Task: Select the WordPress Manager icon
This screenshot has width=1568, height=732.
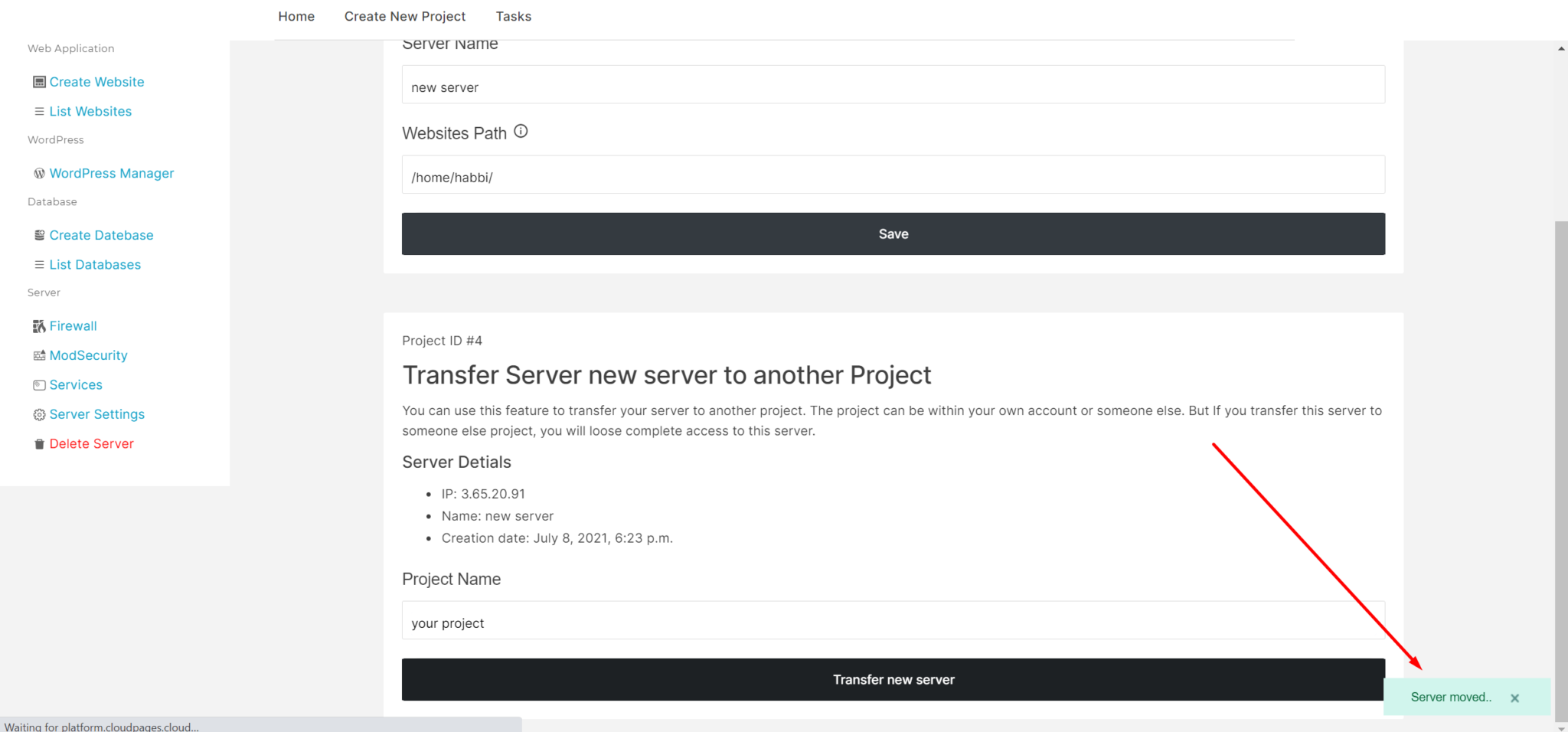Action: tap(39, 173)
